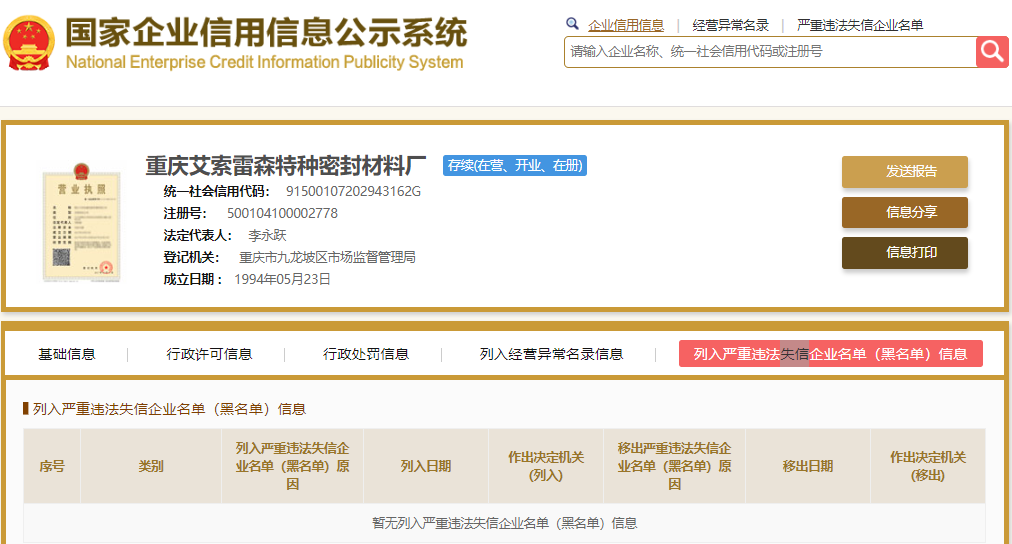
Task: Select 严重违法失信企业名单 search category
Action: [x=860, y=25]
